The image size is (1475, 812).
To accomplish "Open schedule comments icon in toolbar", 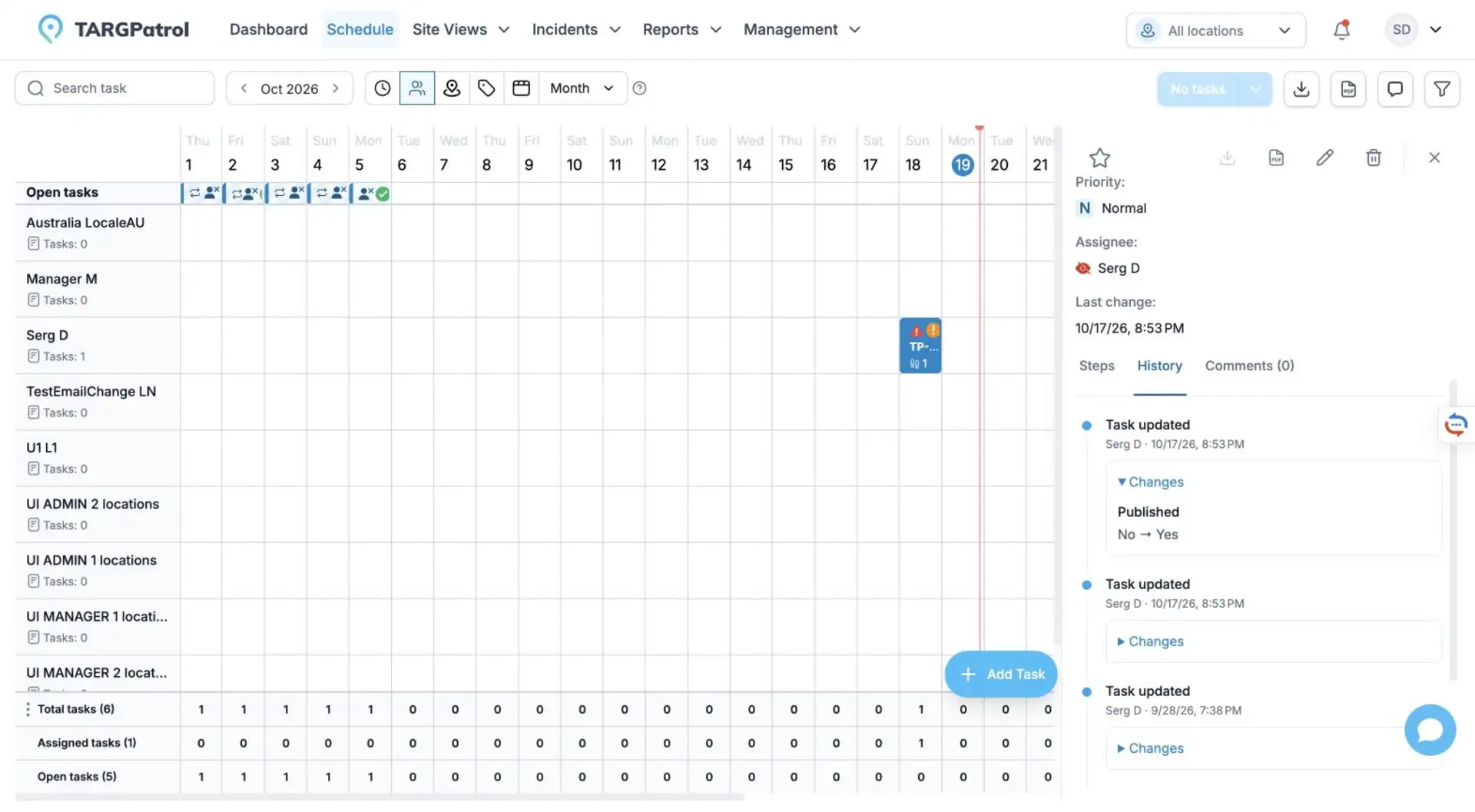I will [1395, 89].
